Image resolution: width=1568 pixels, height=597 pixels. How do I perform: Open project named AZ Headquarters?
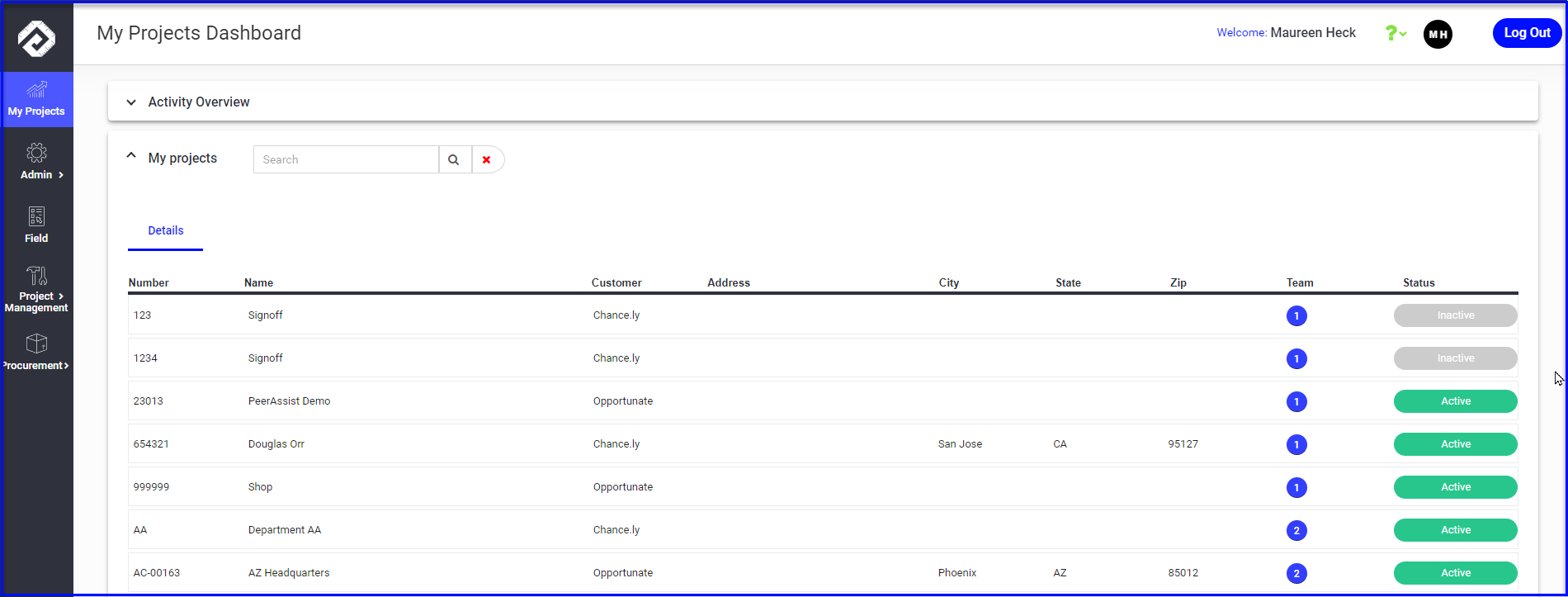point(289,573)
